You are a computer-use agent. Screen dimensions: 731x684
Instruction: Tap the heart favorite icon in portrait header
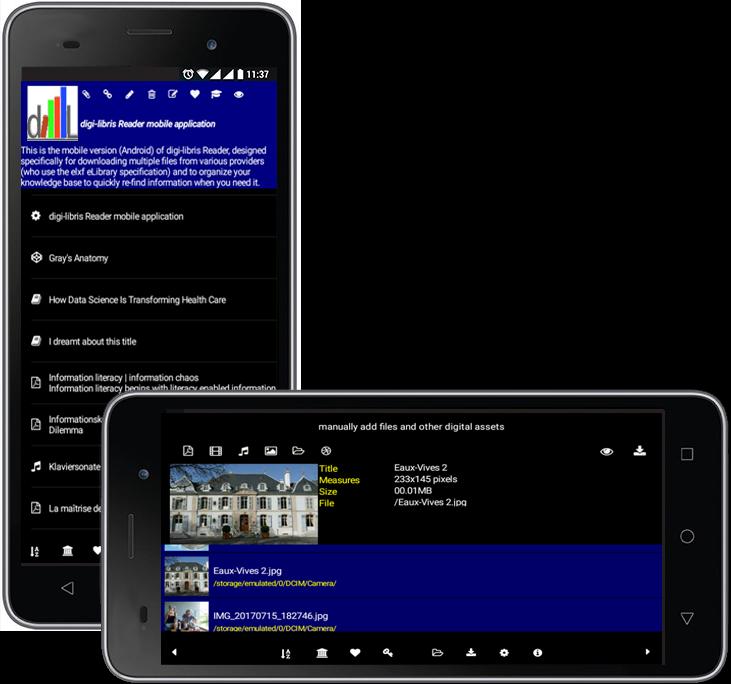click(195, 94)
